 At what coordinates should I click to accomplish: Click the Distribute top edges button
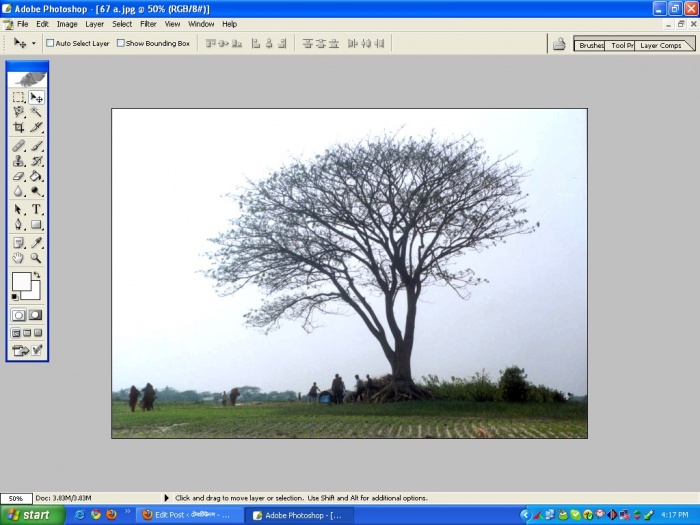[307, 43]
